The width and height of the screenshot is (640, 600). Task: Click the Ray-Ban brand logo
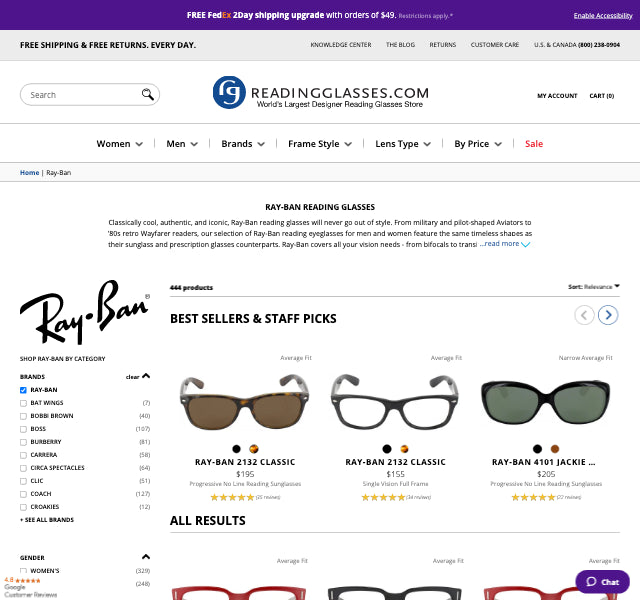(85, 312)
